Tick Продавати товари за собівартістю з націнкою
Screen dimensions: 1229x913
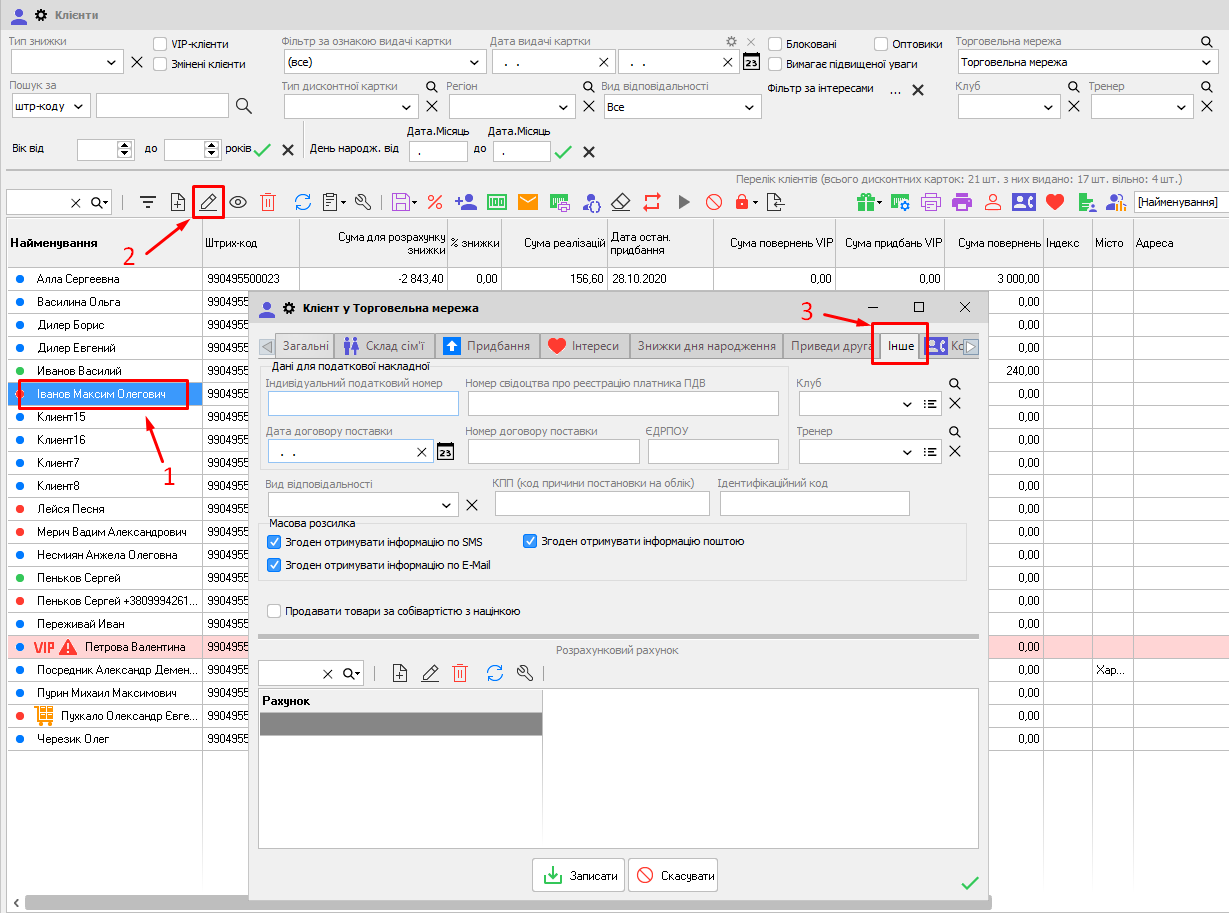[275, 611]
